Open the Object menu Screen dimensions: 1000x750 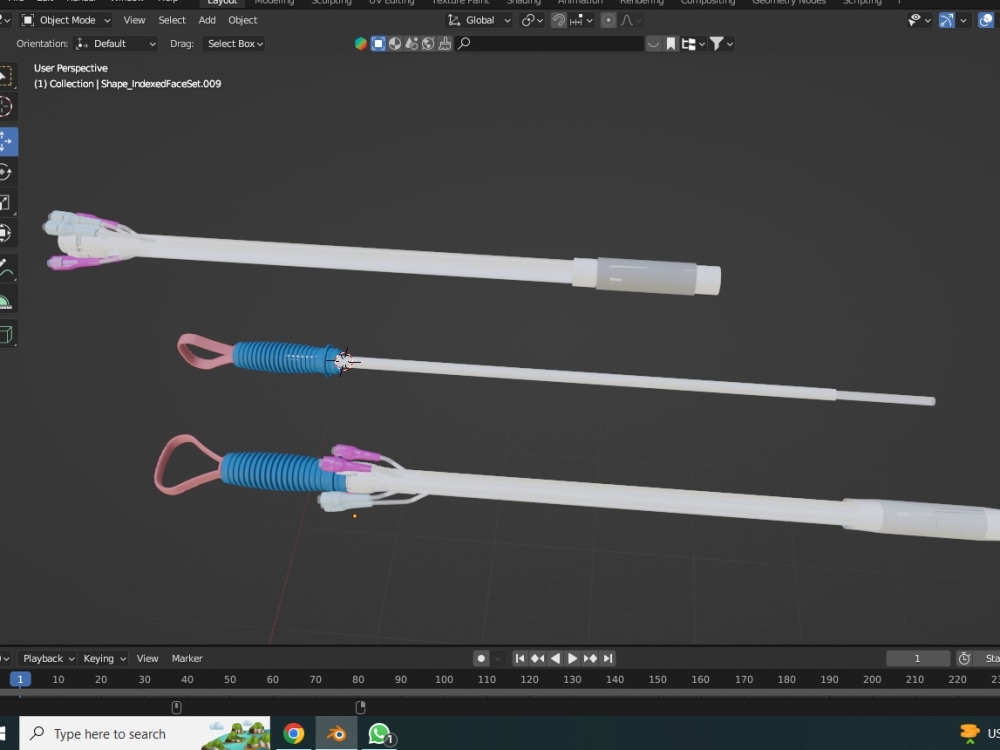point(243,20)
